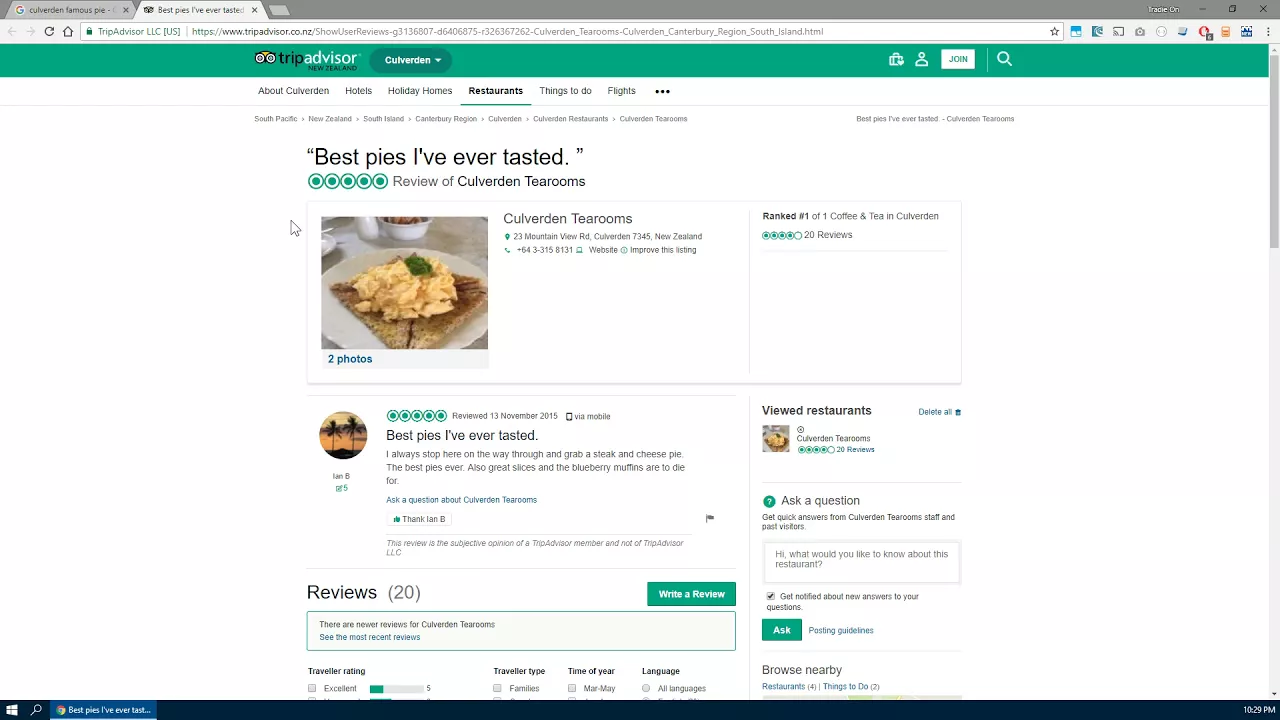Bookmark page with star icon

click(1054, 31)
